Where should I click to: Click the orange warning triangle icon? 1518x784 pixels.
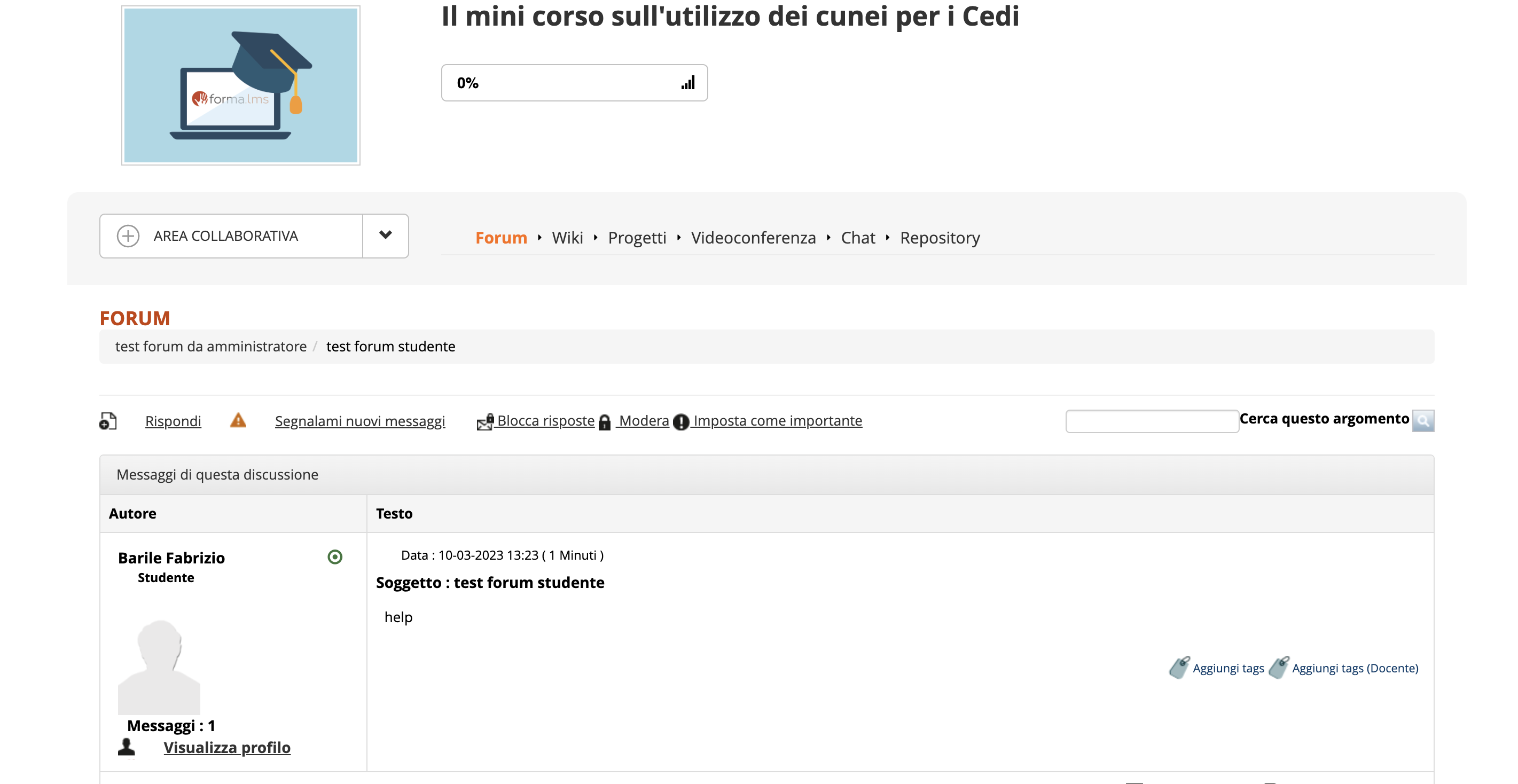click(x=238, y=420)
